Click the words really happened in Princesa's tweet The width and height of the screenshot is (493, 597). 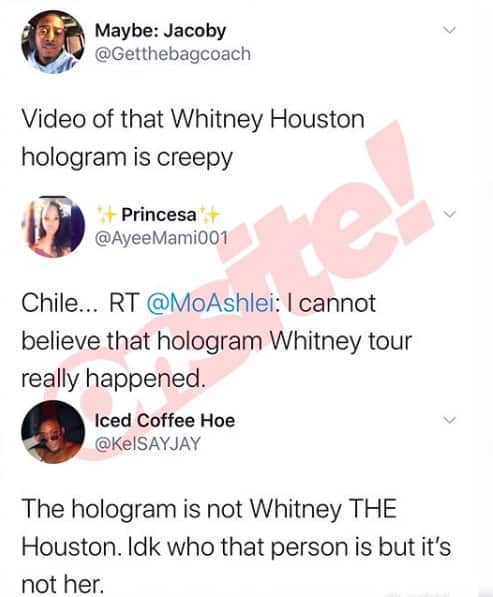point(113,378)
